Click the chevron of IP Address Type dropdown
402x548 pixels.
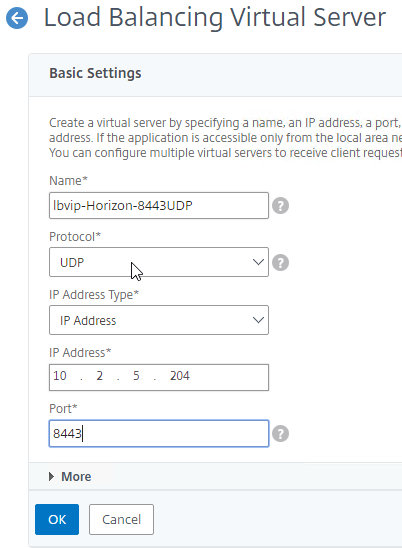(258, 320)
